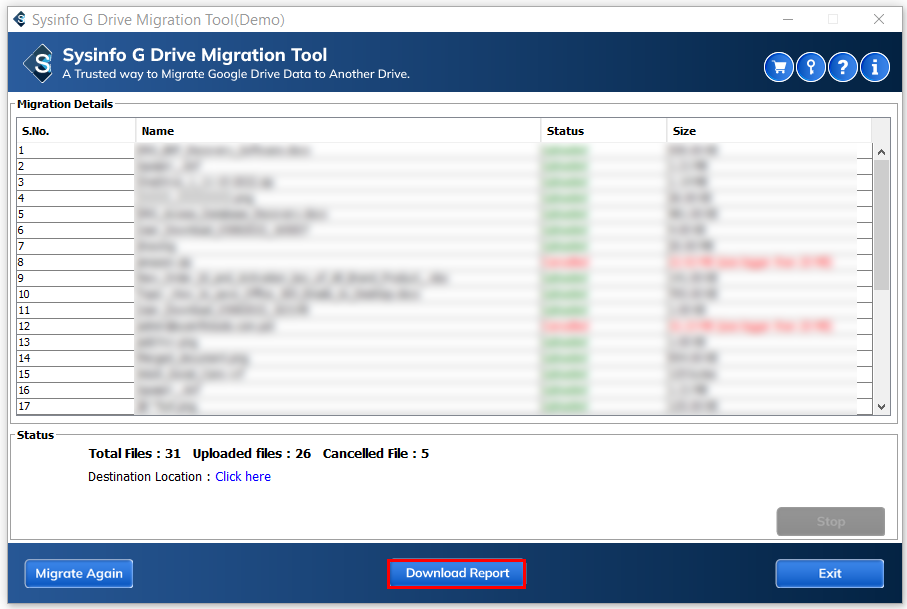907x609 pixels.
Task: Open help via the question mark icon
Action: pos(843,67)
